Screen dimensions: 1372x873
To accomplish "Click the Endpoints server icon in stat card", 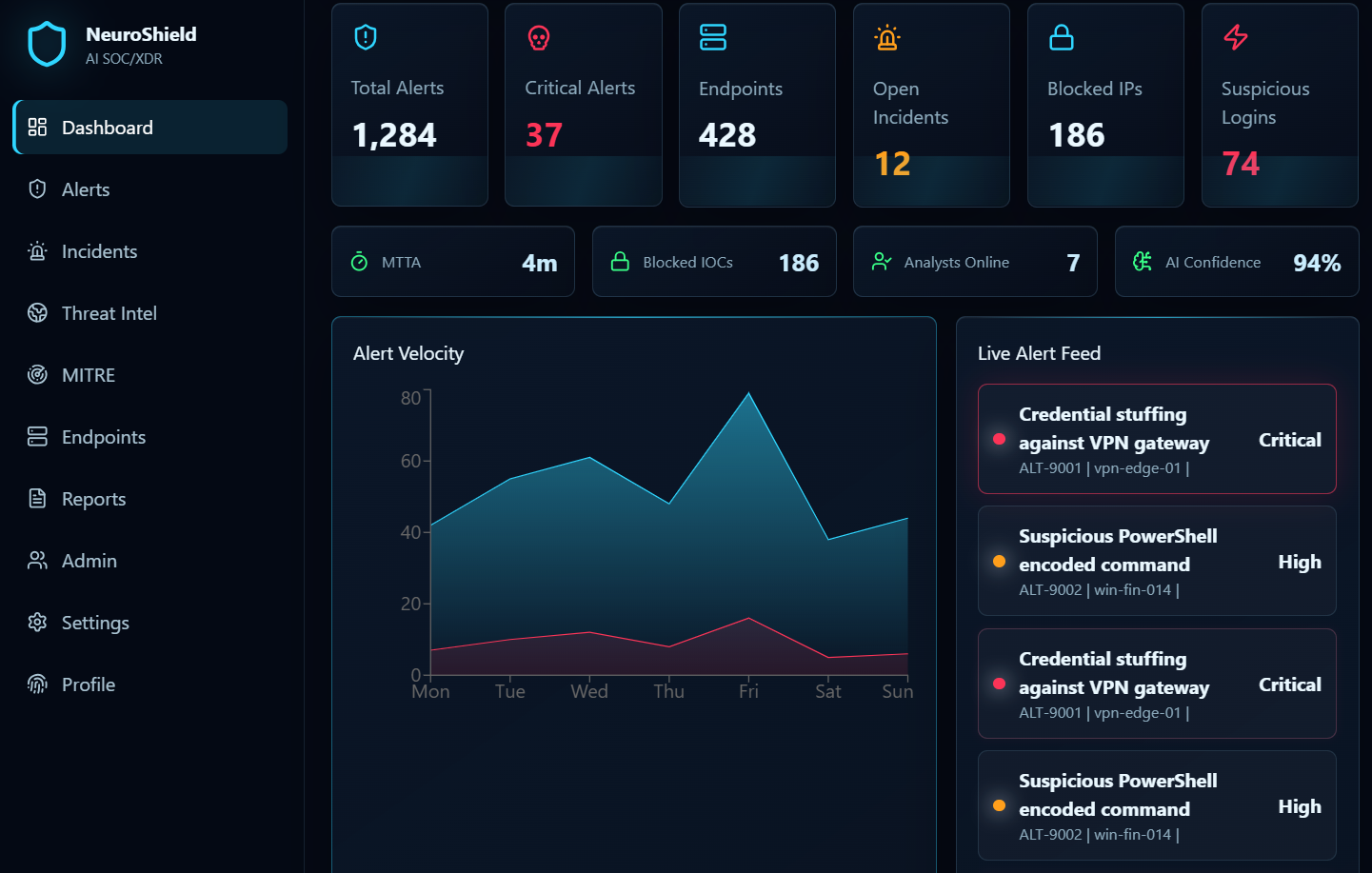I will [x=713, y=38].
